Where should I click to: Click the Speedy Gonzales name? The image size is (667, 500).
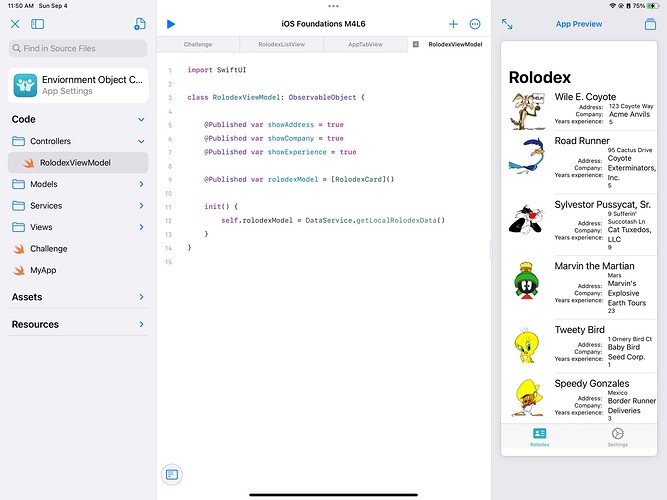click(x=592, y=383)
